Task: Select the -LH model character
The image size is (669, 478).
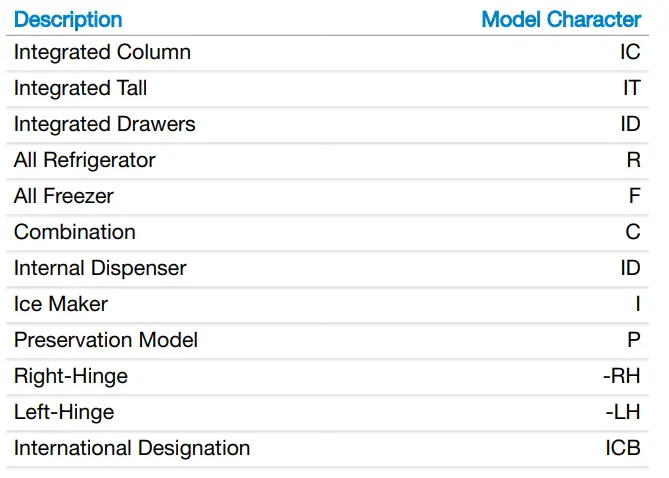Action: tap(622, 412)
